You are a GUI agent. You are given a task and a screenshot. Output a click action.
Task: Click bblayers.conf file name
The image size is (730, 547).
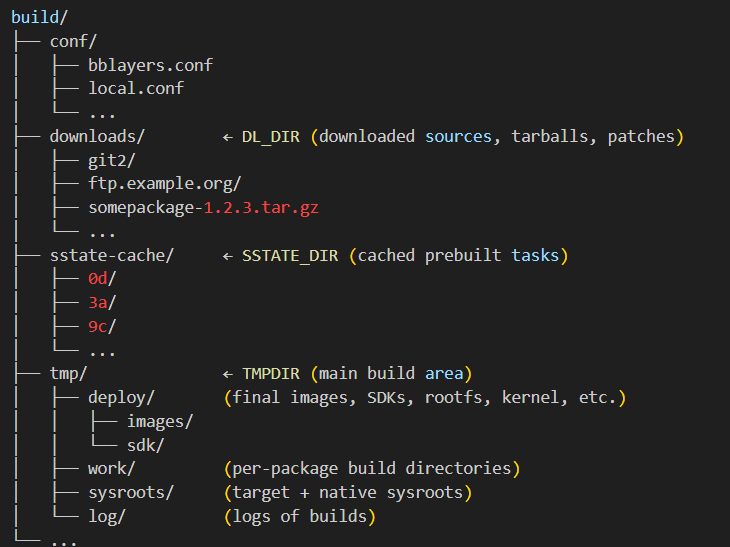(x=150, y=65)
